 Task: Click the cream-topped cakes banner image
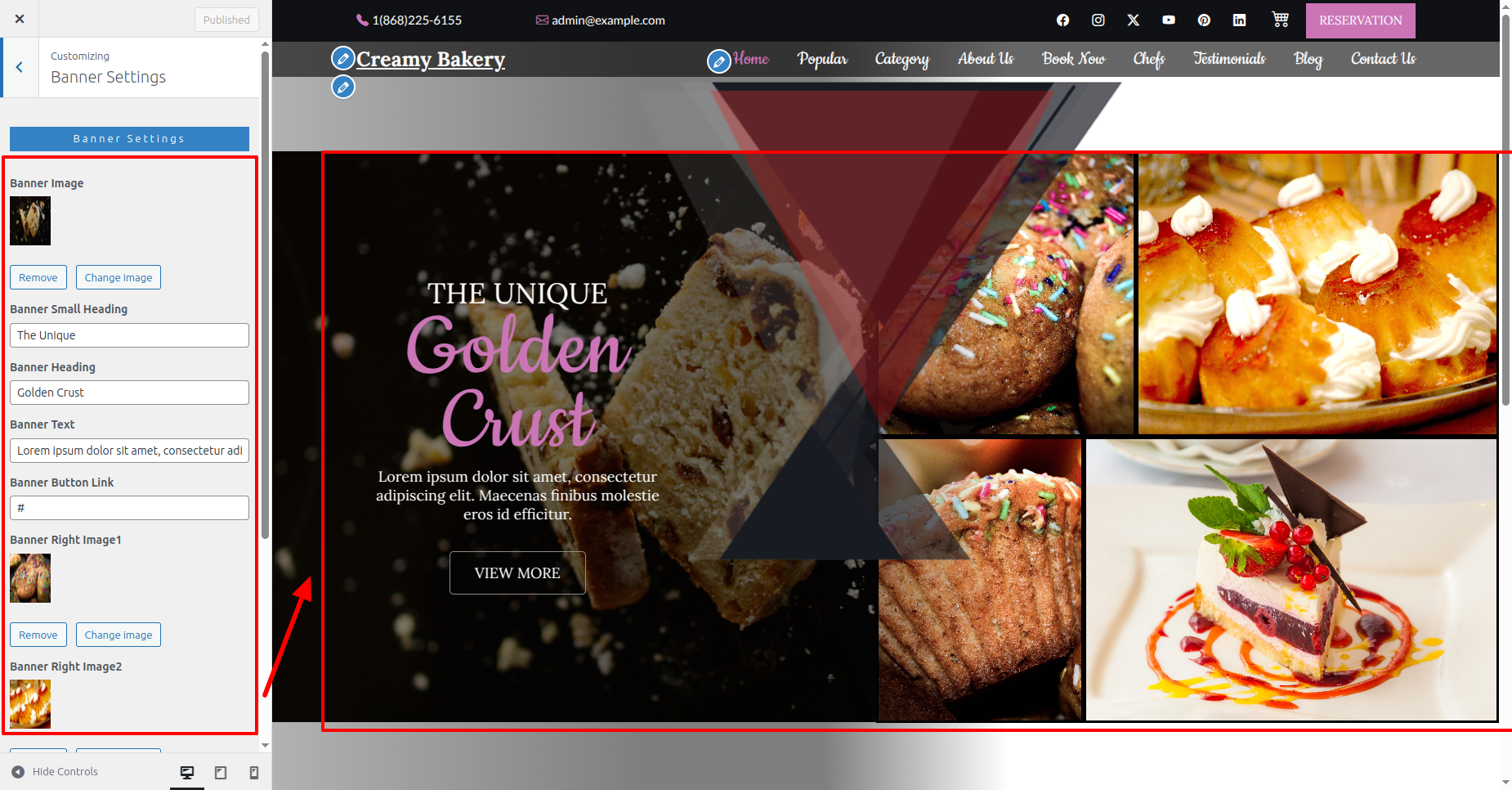(1317, 294)
